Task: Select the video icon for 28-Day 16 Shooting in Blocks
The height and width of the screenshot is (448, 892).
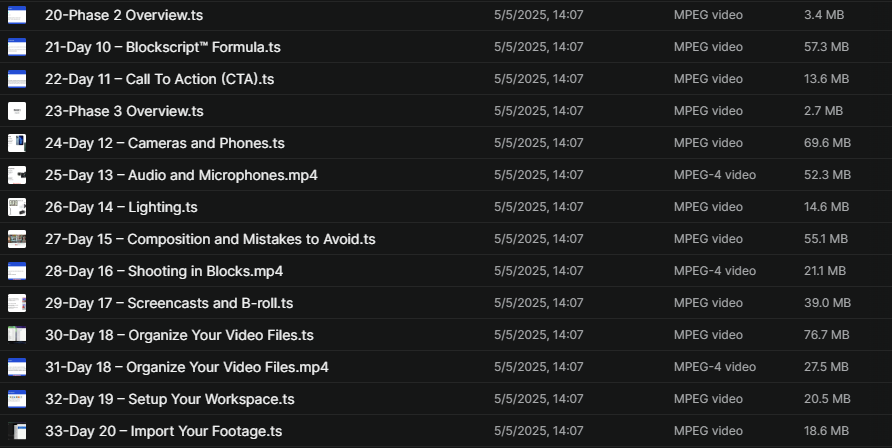Action: [17, 271]
